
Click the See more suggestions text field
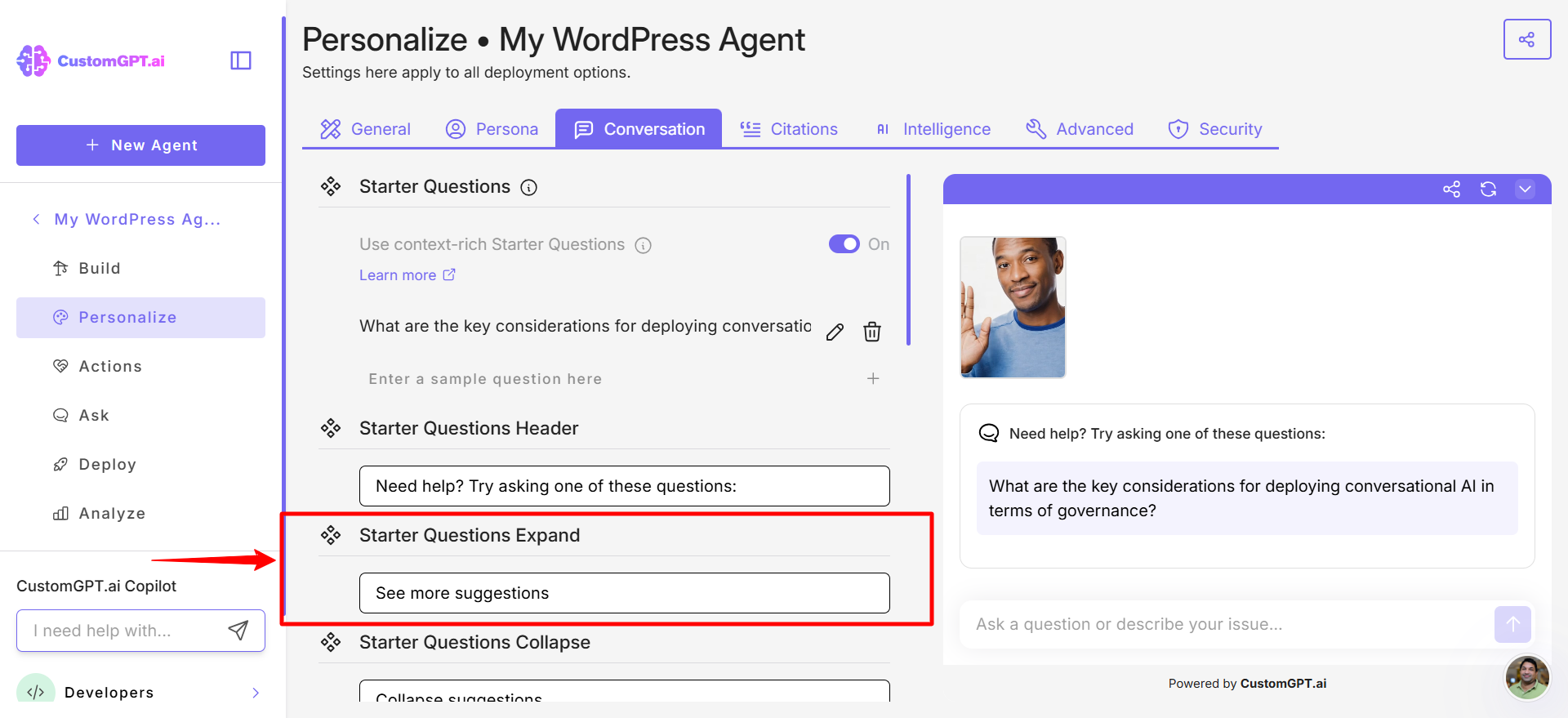pyautogui.click(x=625, y=593)
